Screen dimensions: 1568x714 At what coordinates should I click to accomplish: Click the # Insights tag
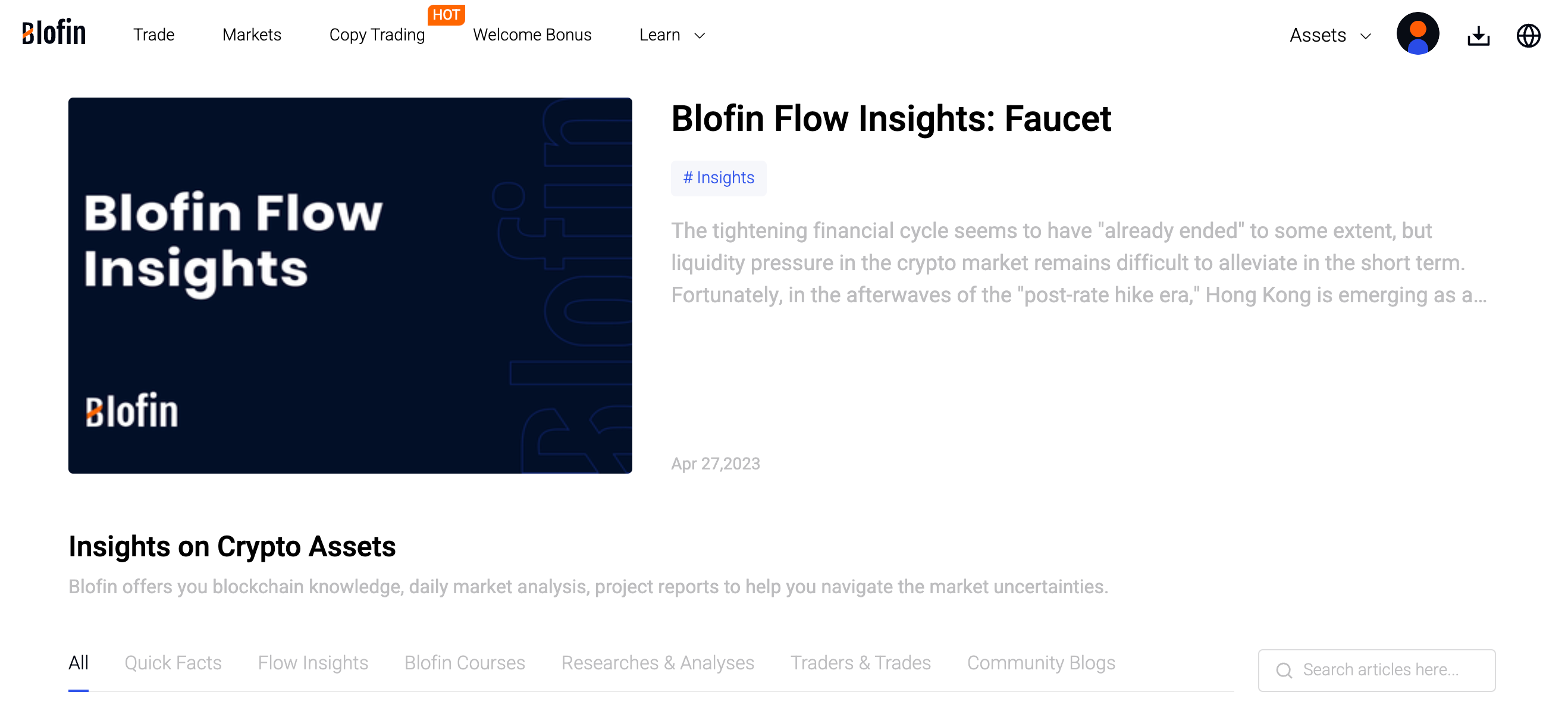tap(718, 178)
